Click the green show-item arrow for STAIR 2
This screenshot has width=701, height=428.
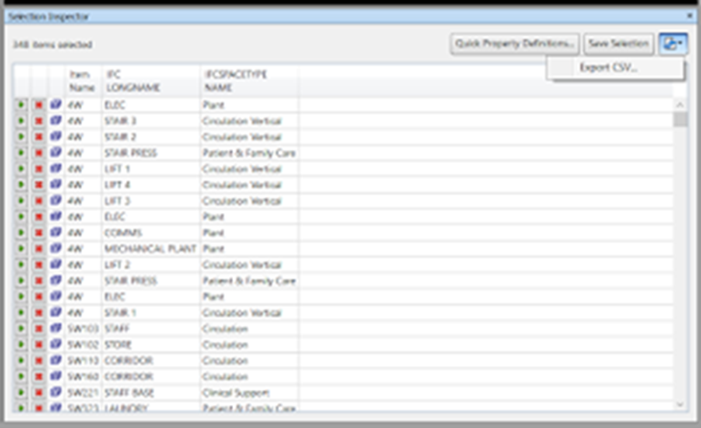coord(21,137)
